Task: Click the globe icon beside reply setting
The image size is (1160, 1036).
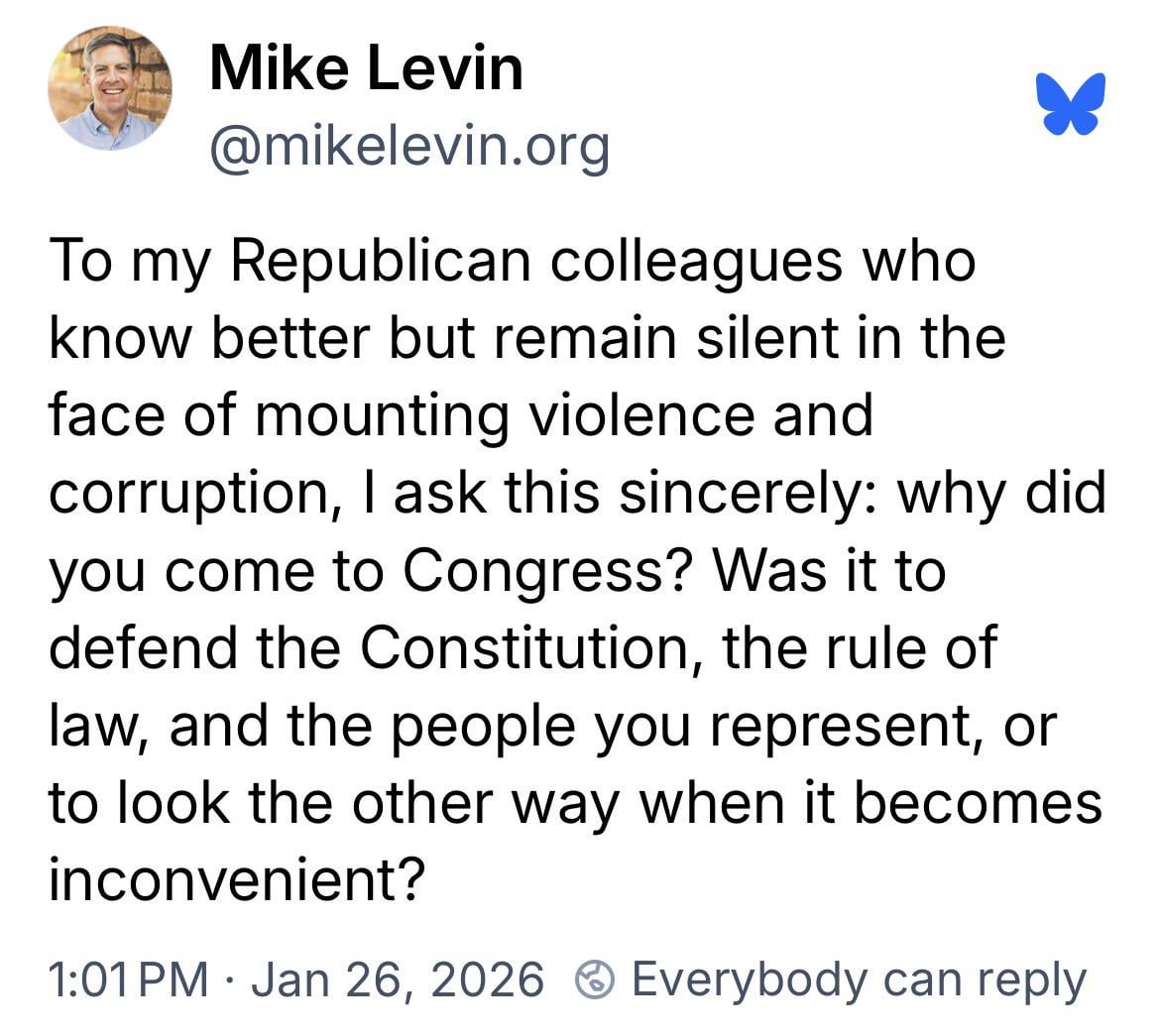Action: (594, 979)
